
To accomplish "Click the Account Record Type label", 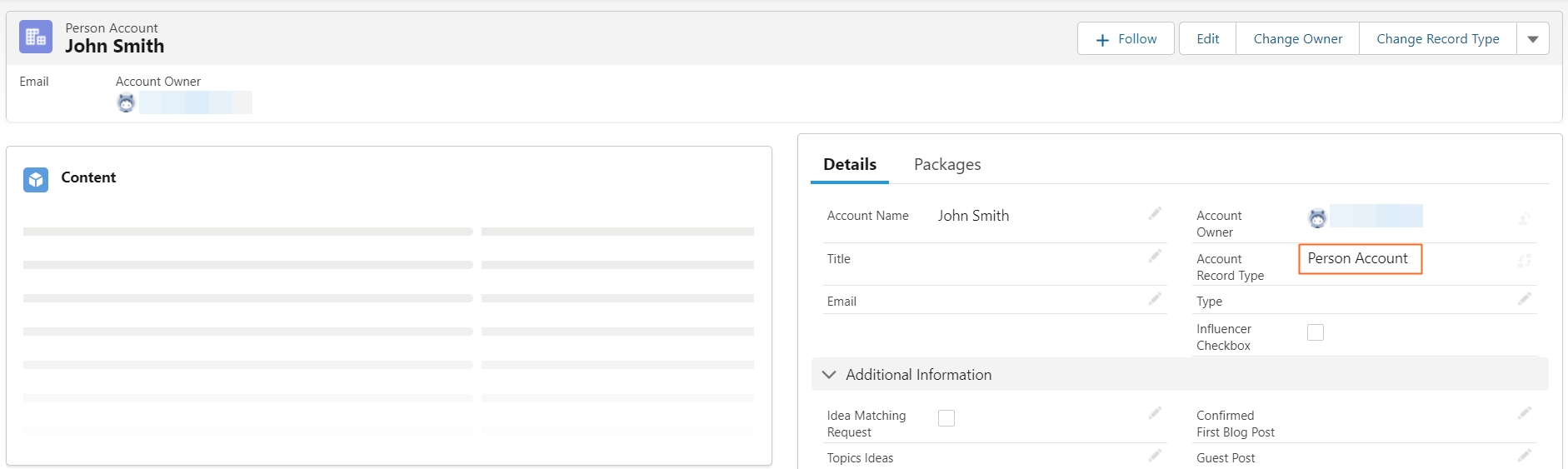I will pos(1231,267).
